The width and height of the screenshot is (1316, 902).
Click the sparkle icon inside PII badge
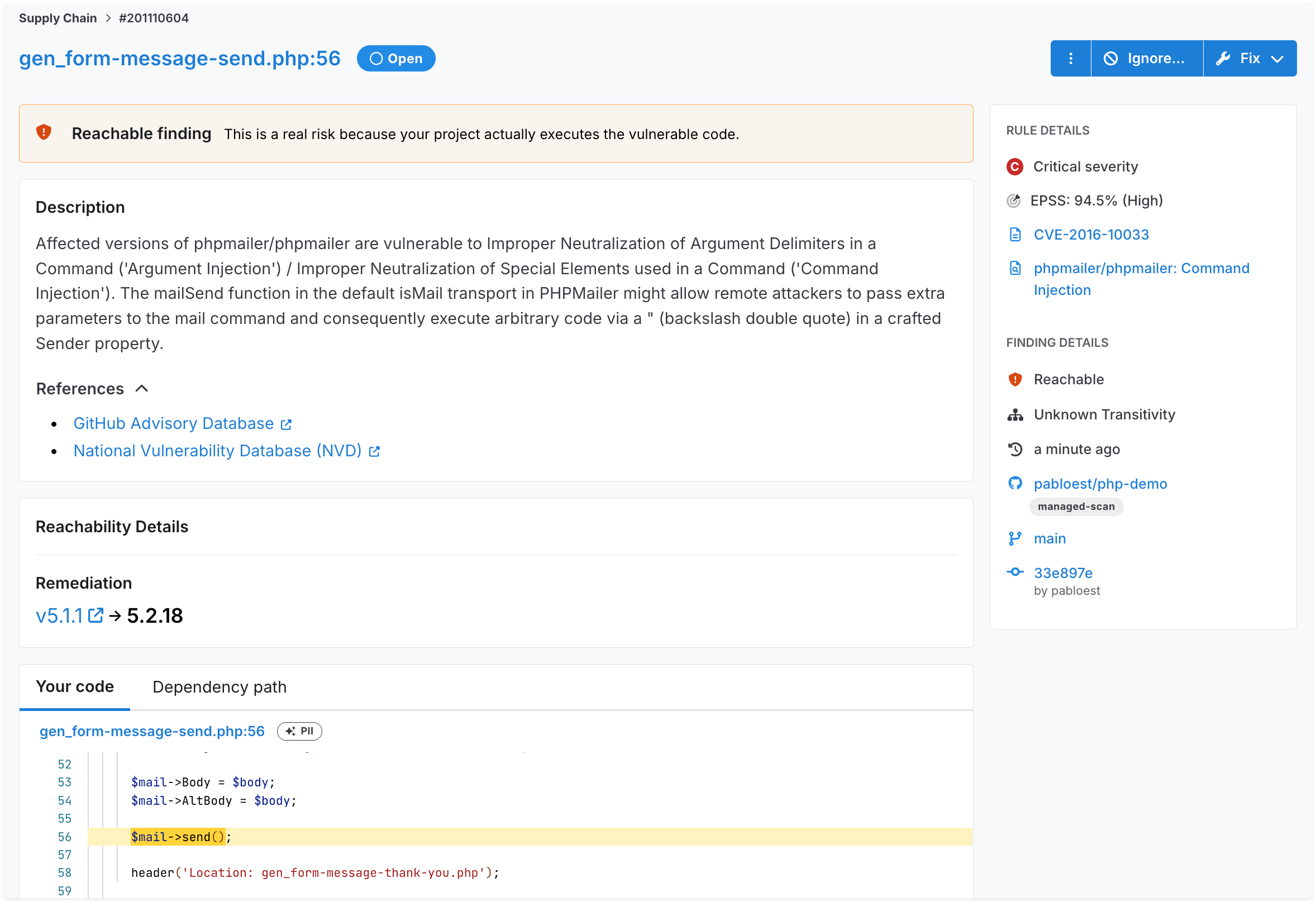(290, 731)
